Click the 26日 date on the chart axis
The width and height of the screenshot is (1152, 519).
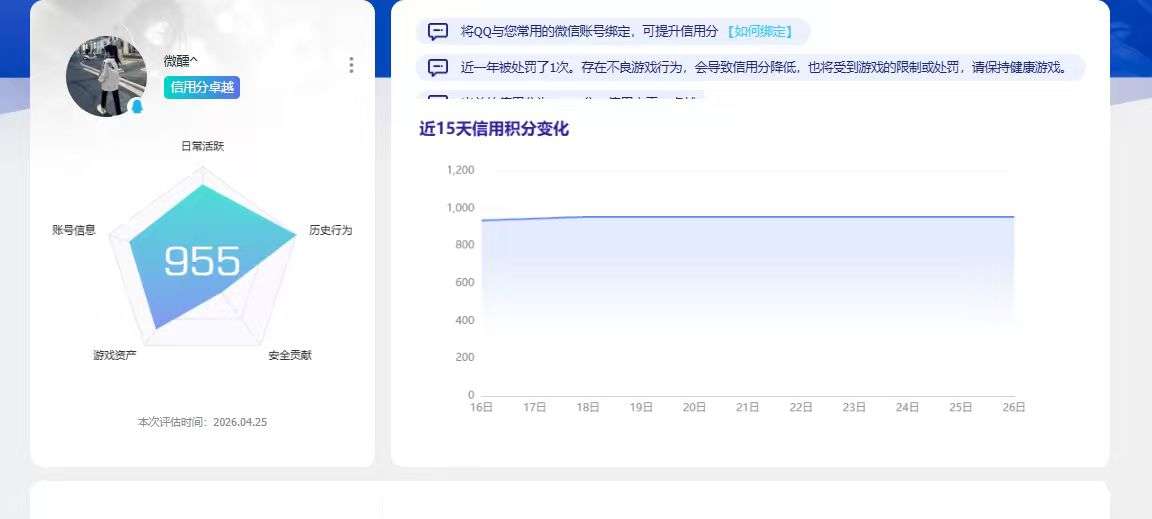pyautogui.click(x=1014, y=407)
